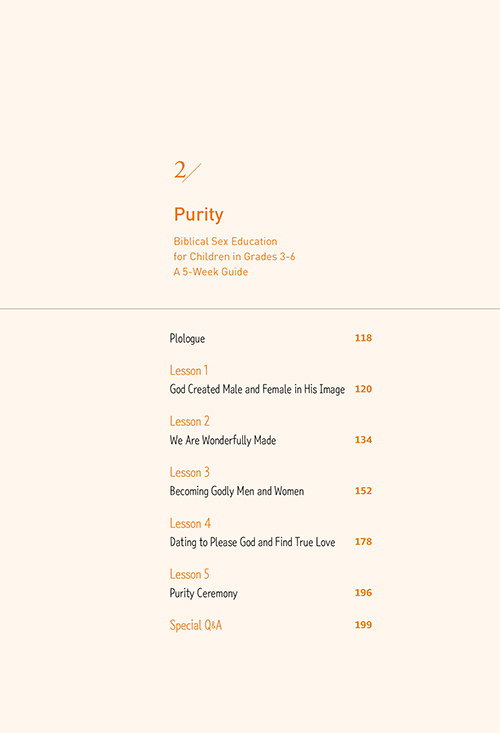This screenshot has height=733, width=500.
Task: Open the Special Q&A section
Action: [195, 625]
